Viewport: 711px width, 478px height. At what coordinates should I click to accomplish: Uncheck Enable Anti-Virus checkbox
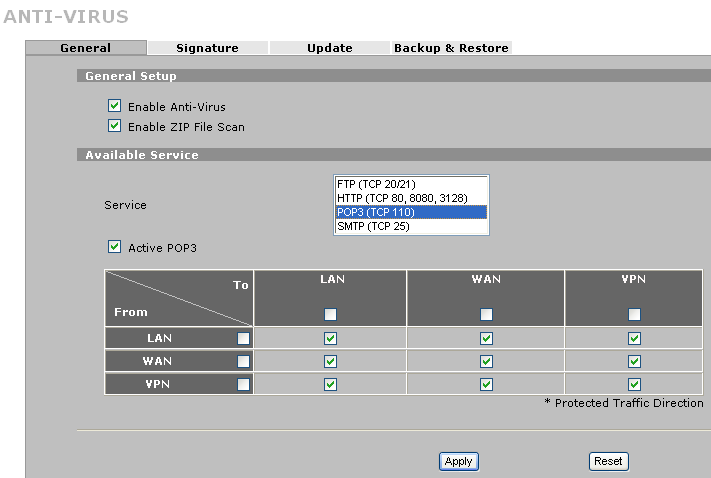(x=114, y=106)
